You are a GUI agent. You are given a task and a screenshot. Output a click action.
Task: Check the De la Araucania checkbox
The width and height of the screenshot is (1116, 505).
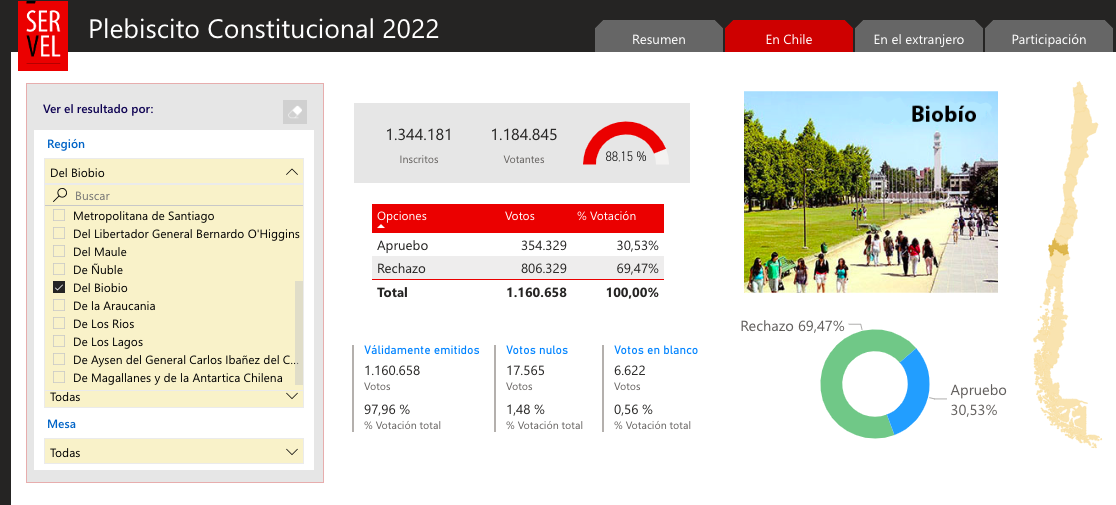(59, 306)
